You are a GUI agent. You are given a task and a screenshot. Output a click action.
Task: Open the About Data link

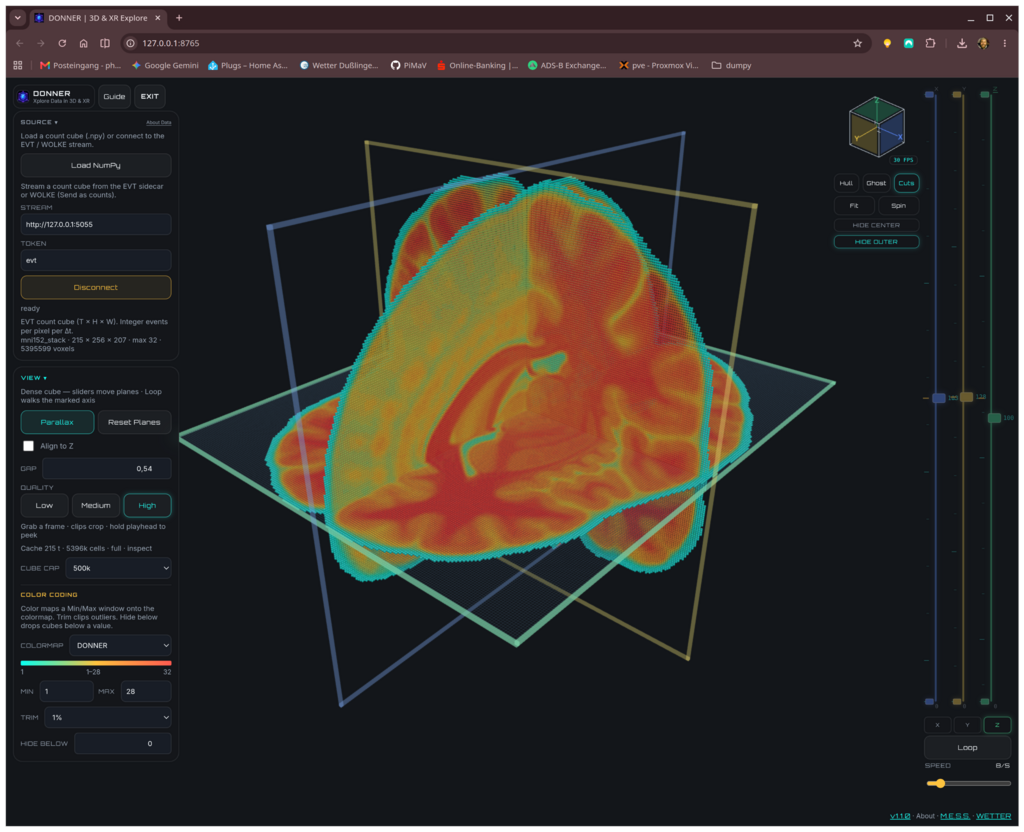tap(158, 122)
